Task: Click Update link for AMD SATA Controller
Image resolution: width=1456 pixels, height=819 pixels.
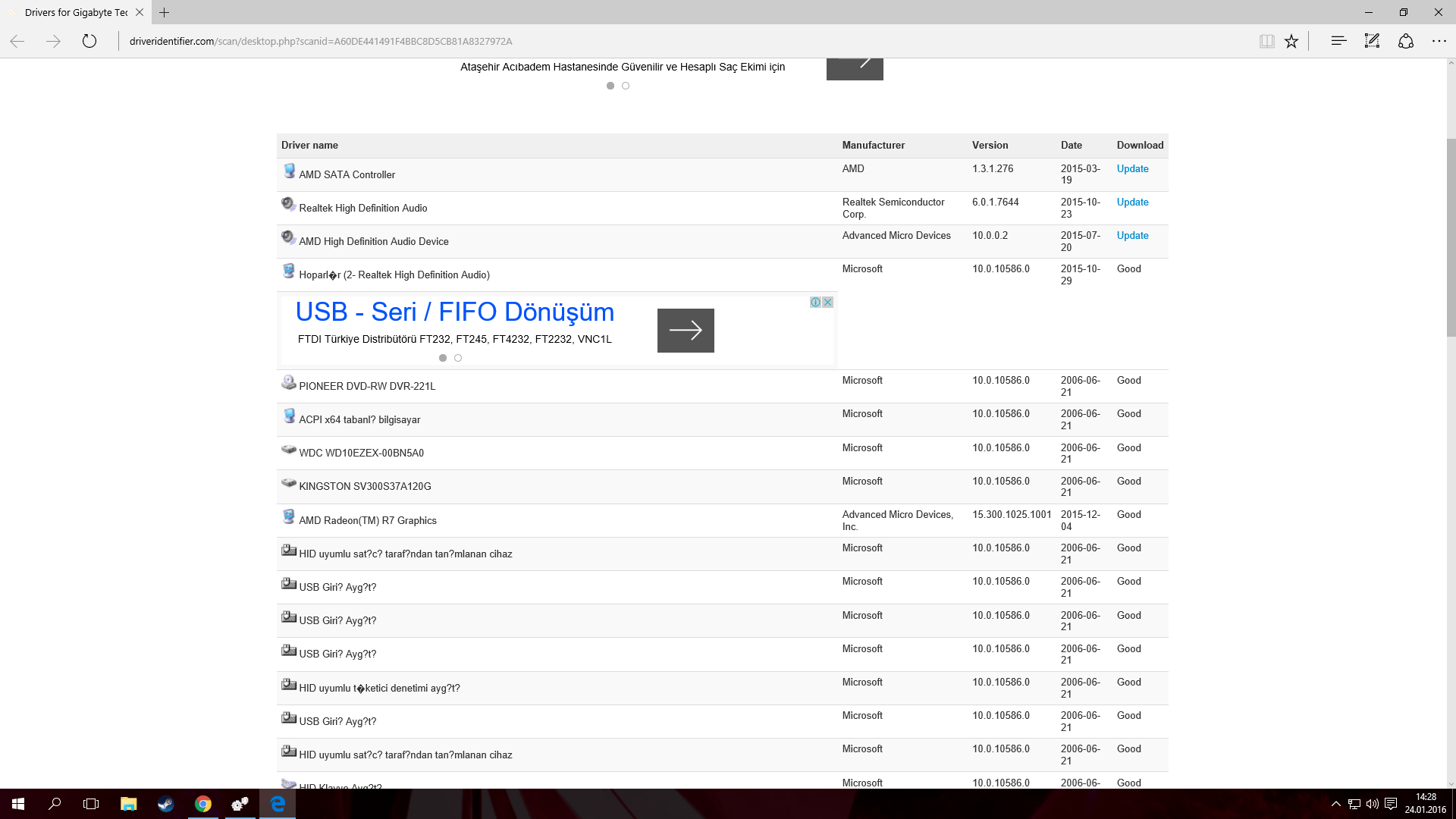Action: (x=1132, y=168)
